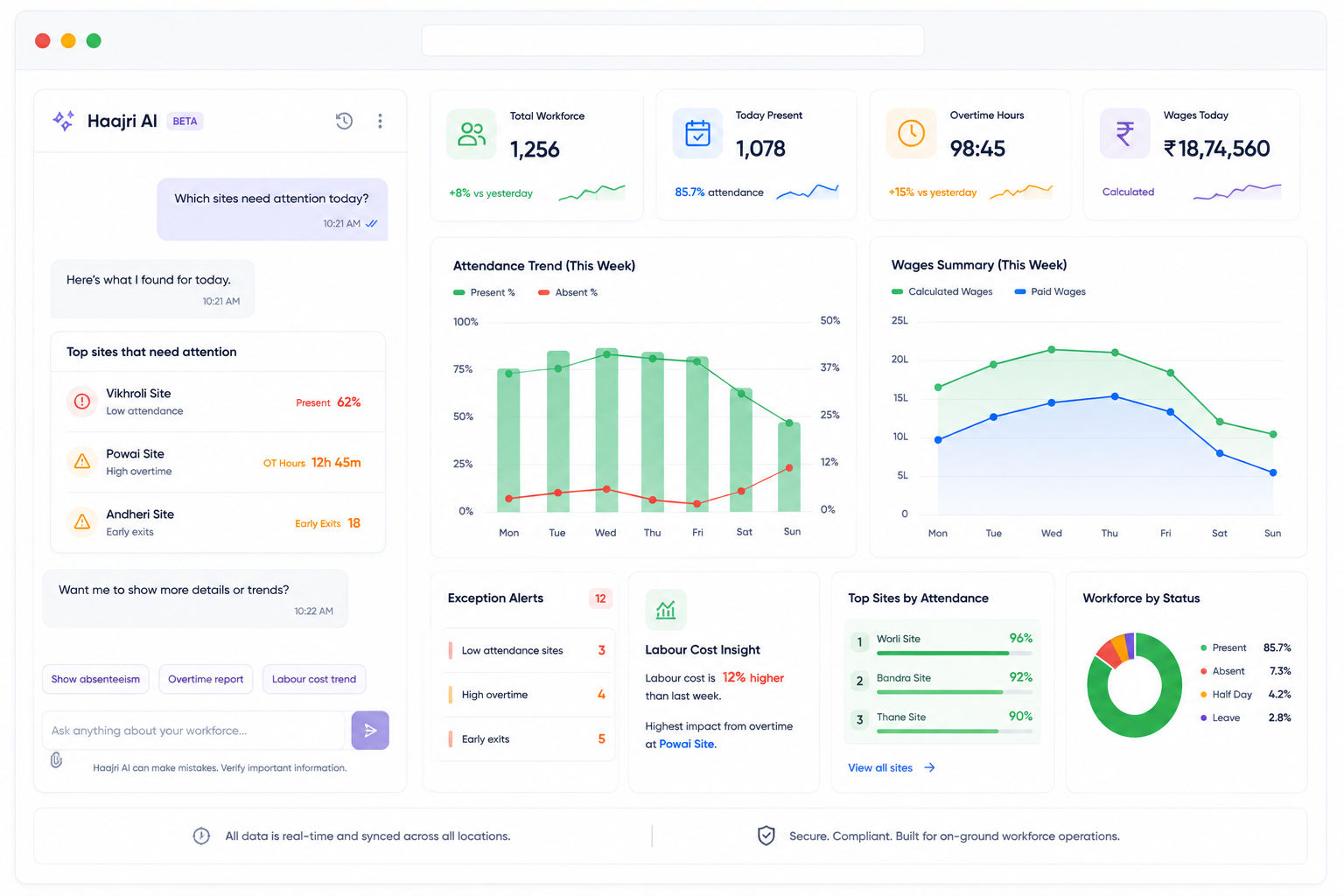This screenshot has height=896, width=1344.
Task: Open Low attendance sites alert row
Action: (528, 650)
